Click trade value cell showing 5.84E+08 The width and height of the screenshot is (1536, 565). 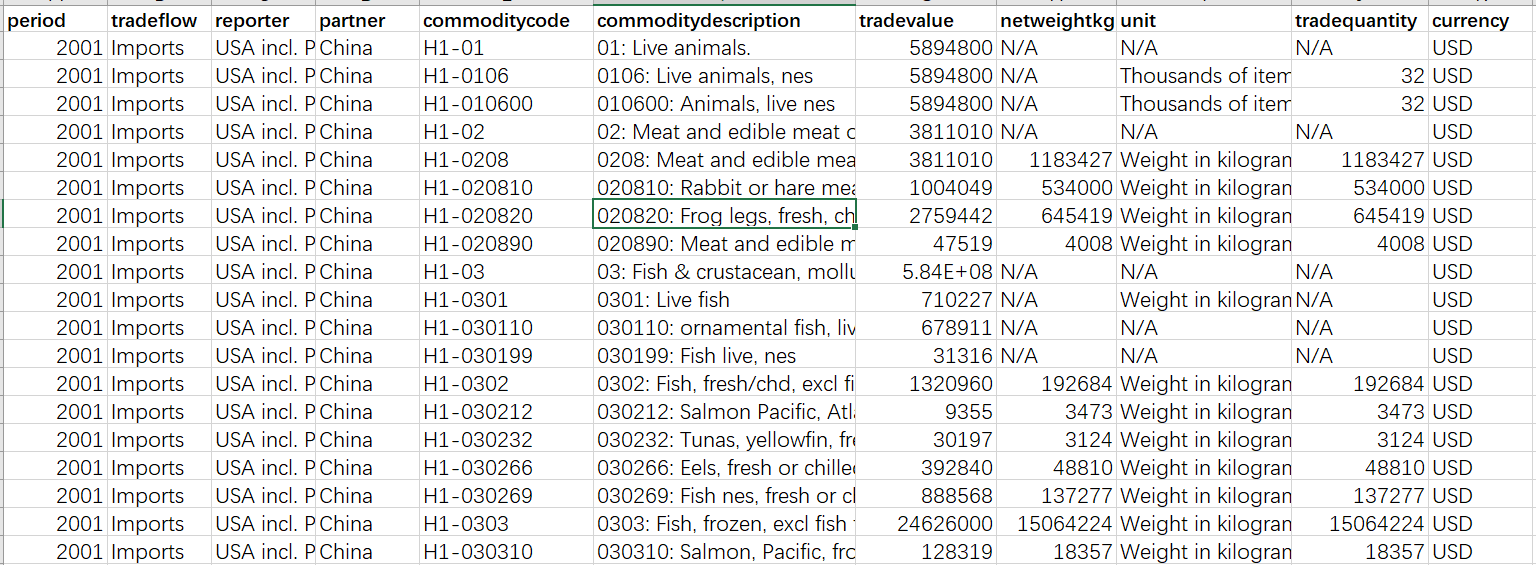[925, 272]
